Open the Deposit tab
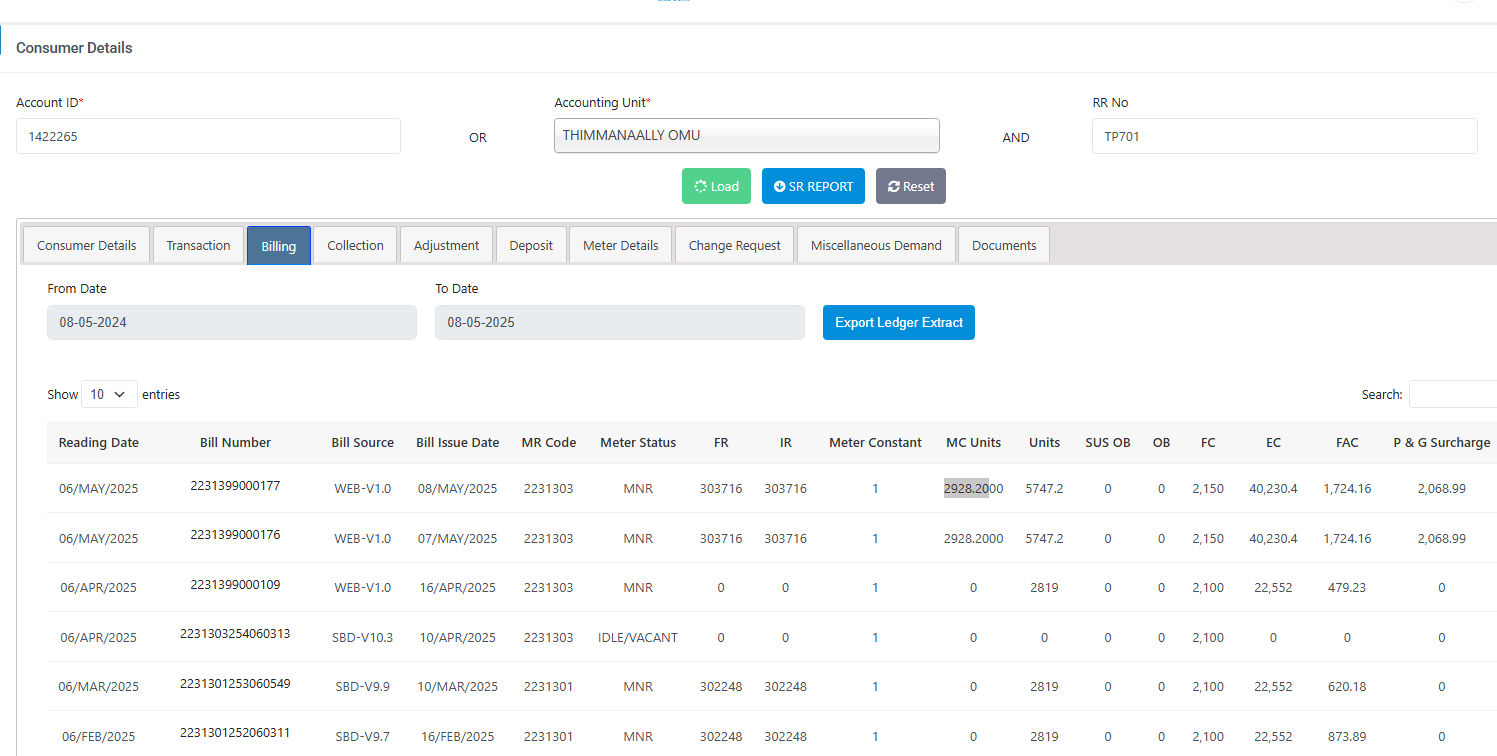 tap(531, 245)
